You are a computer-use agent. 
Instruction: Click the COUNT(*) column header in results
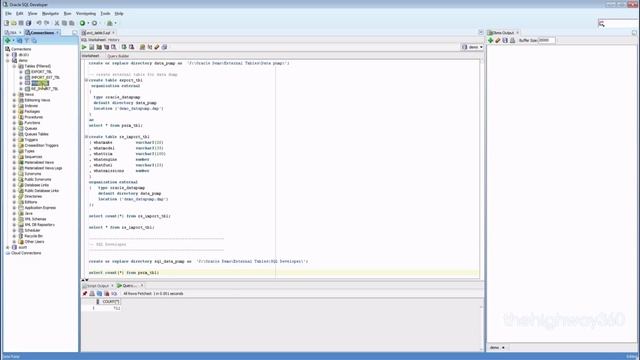click(110, 302)
